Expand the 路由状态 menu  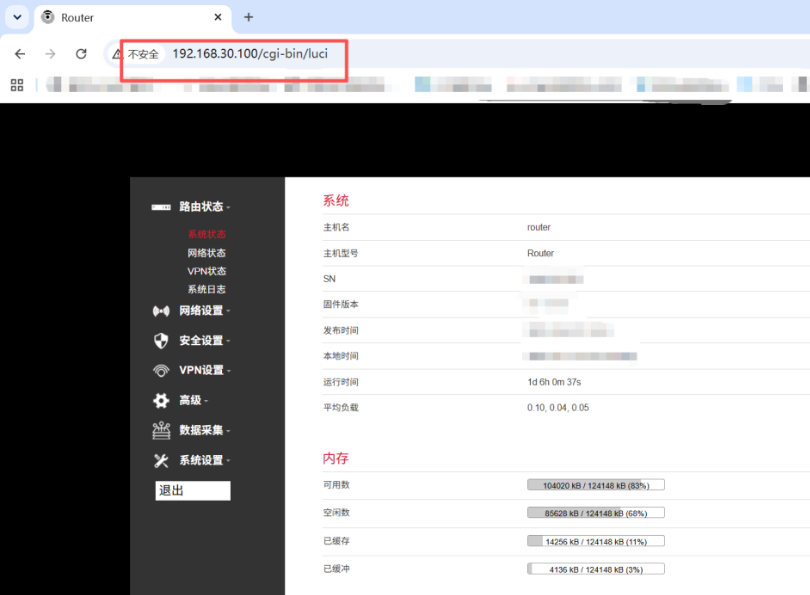[205, 207]
